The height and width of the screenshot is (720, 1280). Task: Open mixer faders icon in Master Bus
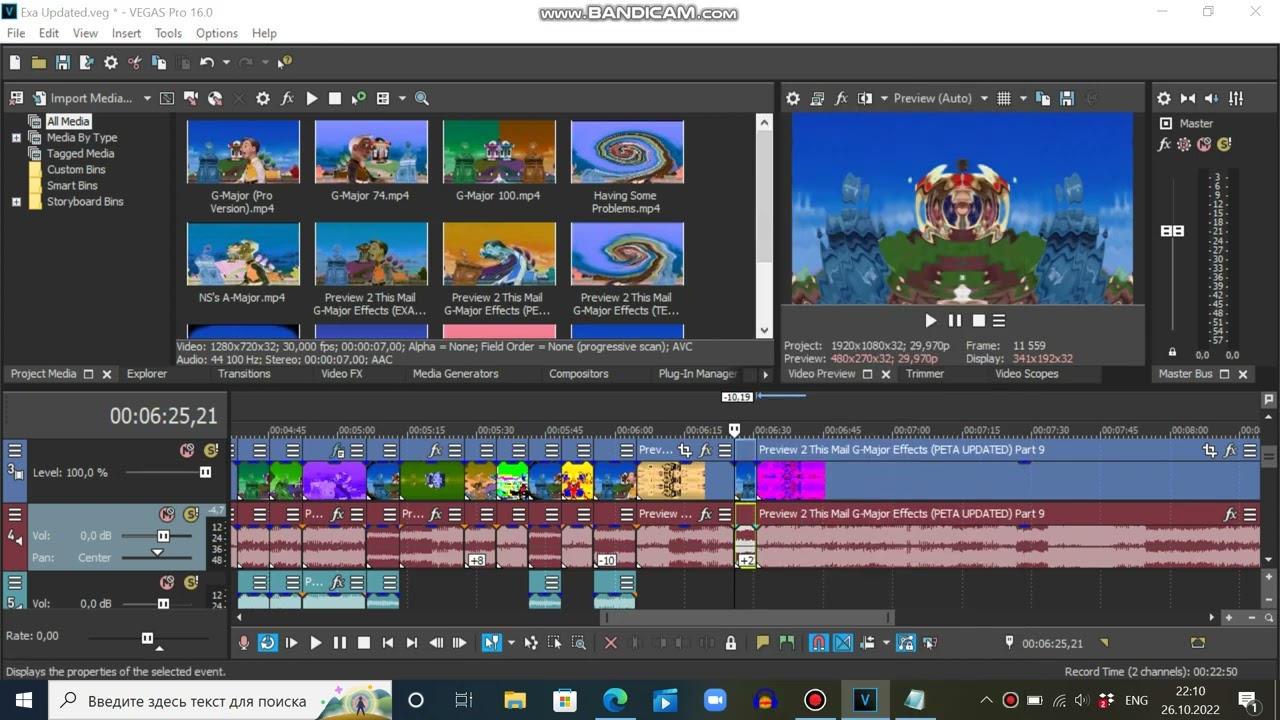(x=1236, y=98)
